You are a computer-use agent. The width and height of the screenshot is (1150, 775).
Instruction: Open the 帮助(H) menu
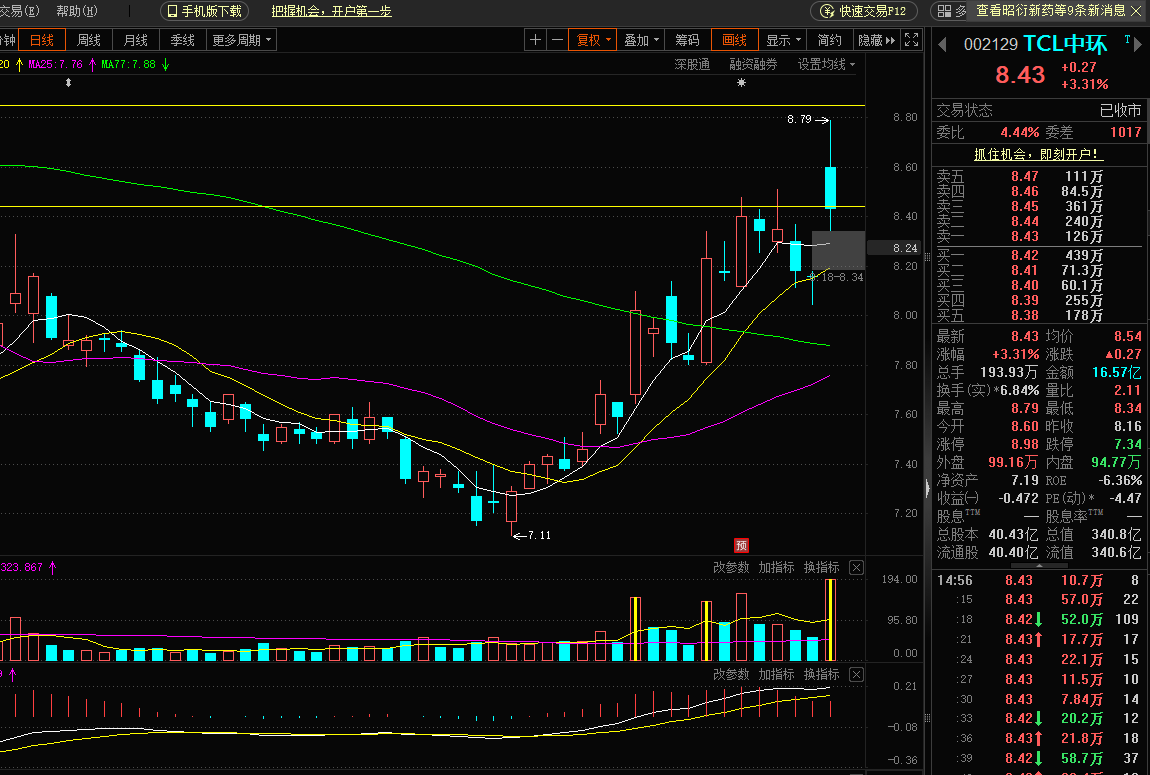coord(76,11)
